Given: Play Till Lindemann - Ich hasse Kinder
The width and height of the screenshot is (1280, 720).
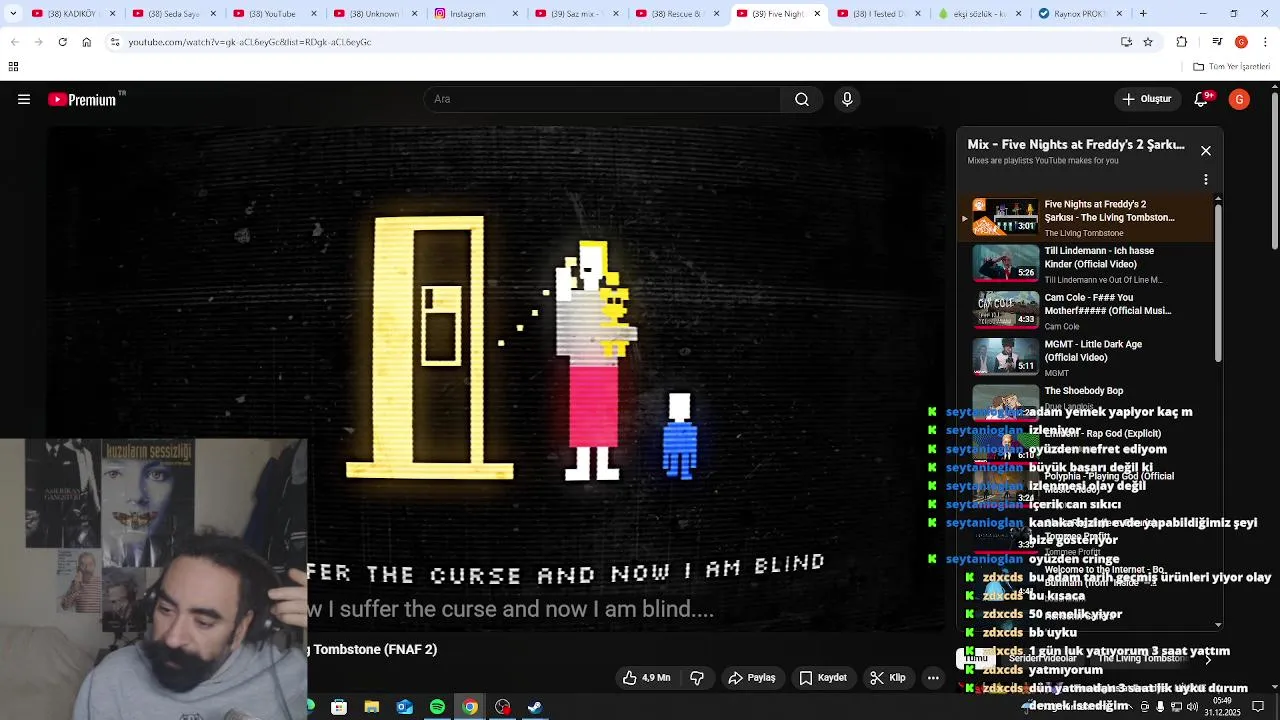Looking at the screenshot, I should coord(1086,265).
